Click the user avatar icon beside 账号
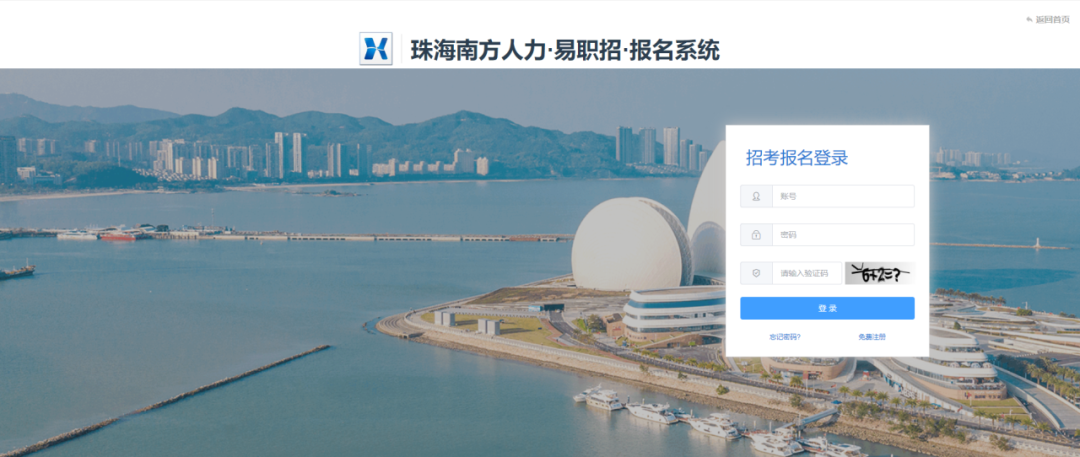 pyautogui.click(x=756, y=196)
